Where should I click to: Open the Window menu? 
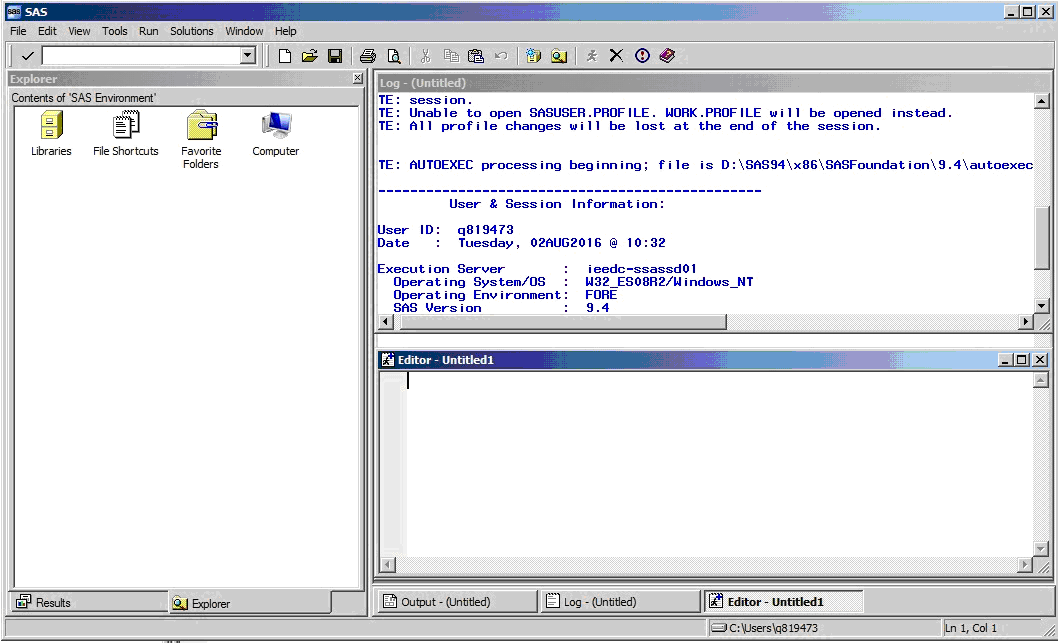tap(244, 31)
